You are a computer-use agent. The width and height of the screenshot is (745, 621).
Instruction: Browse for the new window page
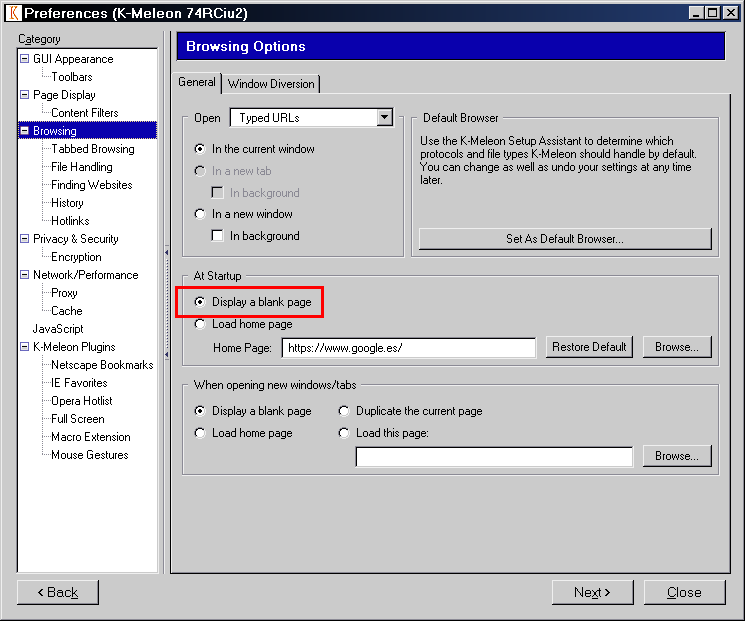(677, 456)
